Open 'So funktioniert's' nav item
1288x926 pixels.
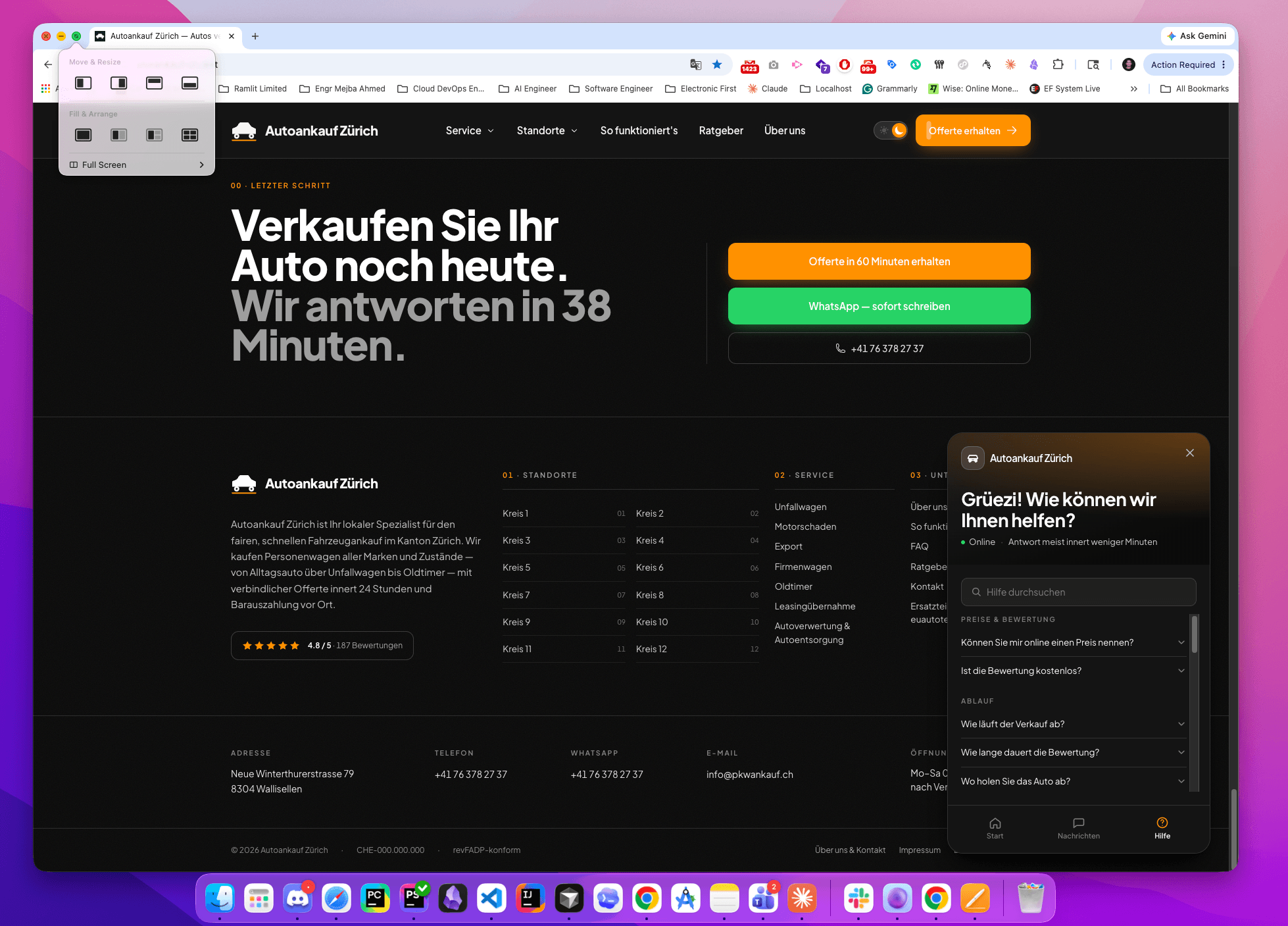[x=639, y=130]
